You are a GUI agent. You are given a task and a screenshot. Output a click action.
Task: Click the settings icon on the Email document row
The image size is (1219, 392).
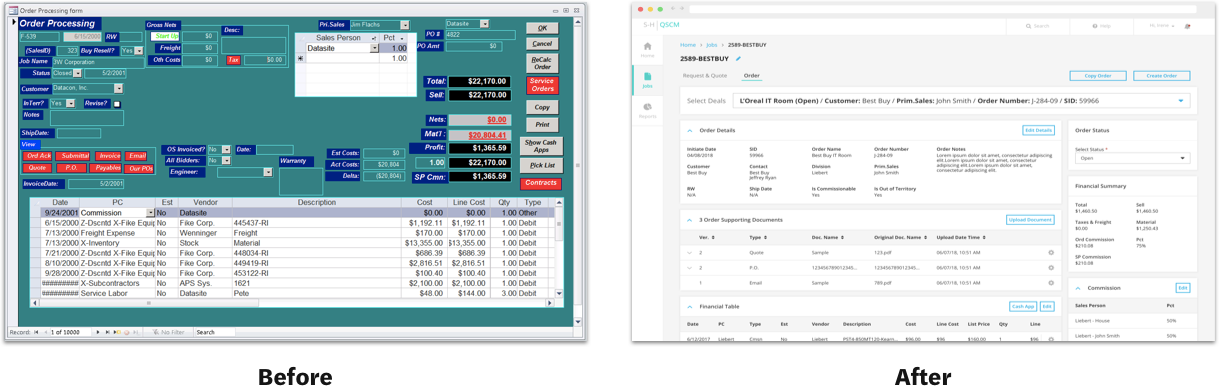pyautogui.click(x=1051, y=283)
